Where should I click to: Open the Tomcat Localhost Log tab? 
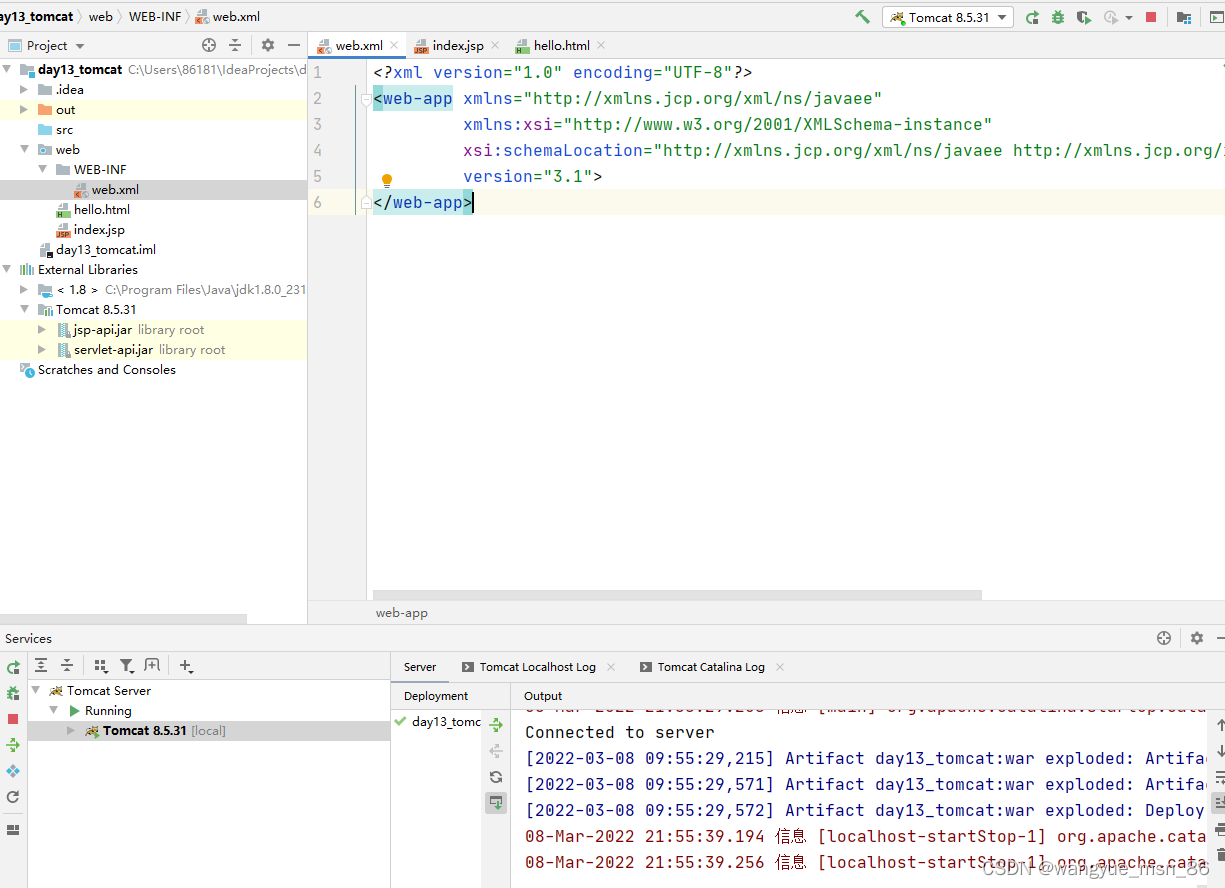tap(537, 667)
